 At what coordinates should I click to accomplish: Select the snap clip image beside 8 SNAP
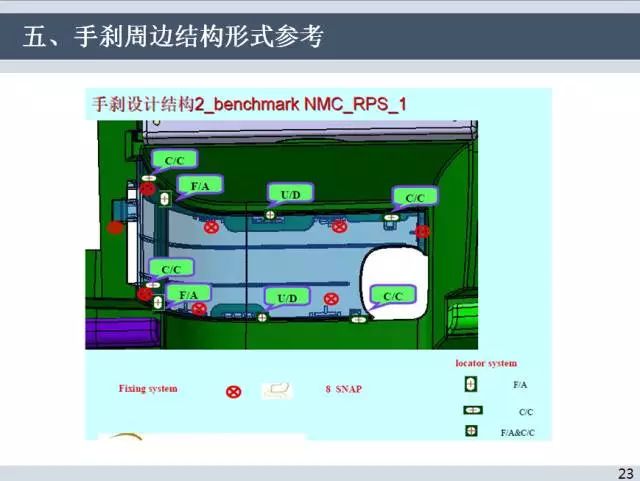pos(277,390)
